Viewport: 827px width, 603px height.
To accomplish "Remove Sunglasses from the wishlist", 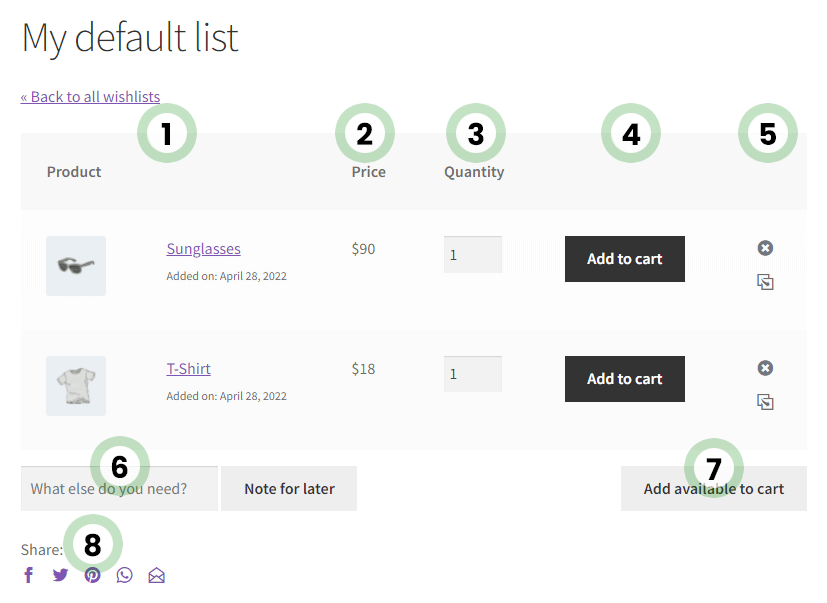I will tap(765, 248).
